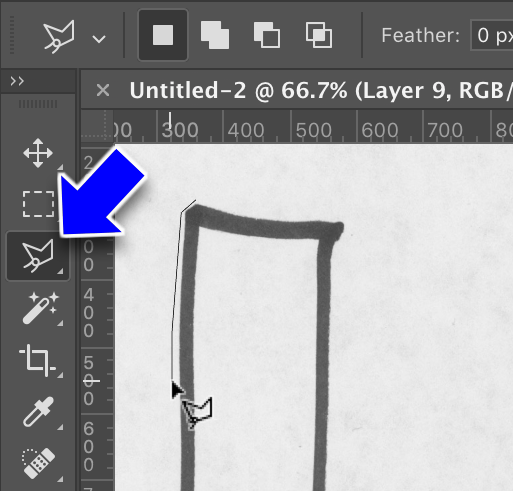513x491 pixels.
Task: Click the Feather value input field
Action: (492, 35)
